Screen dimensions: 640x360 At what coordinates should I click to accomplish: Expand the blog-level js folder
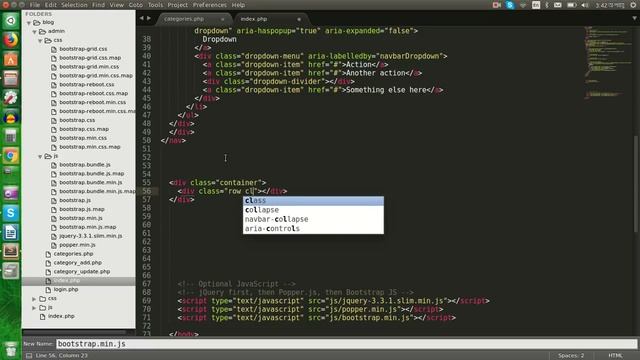[35, 308]
